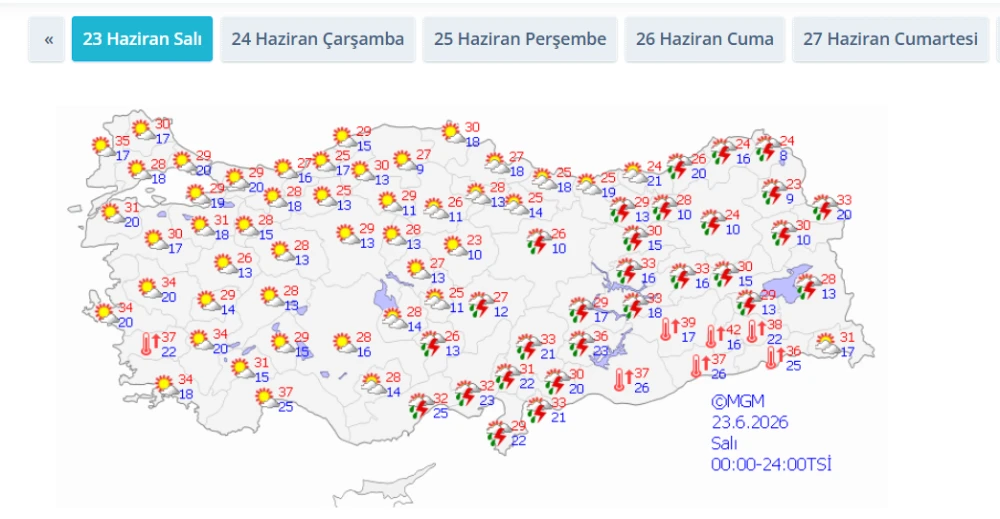
Task: Choose the sun icon next to 27/16
Action: pos(285,170)
